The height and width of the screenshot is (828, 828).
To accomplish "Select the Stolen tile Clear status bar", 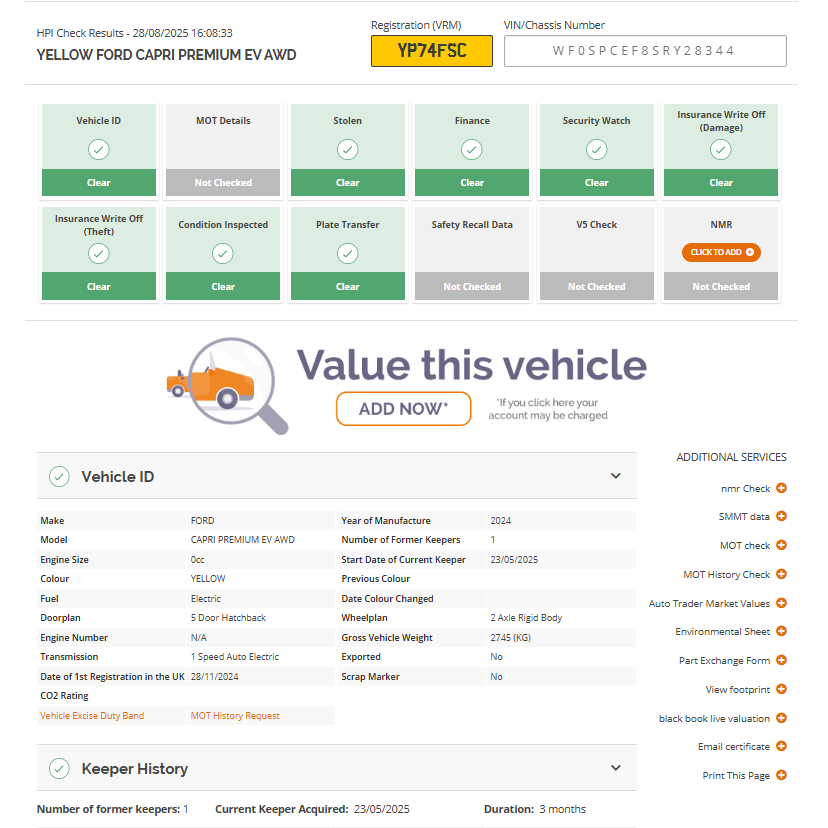I will (x=347, y=183).
